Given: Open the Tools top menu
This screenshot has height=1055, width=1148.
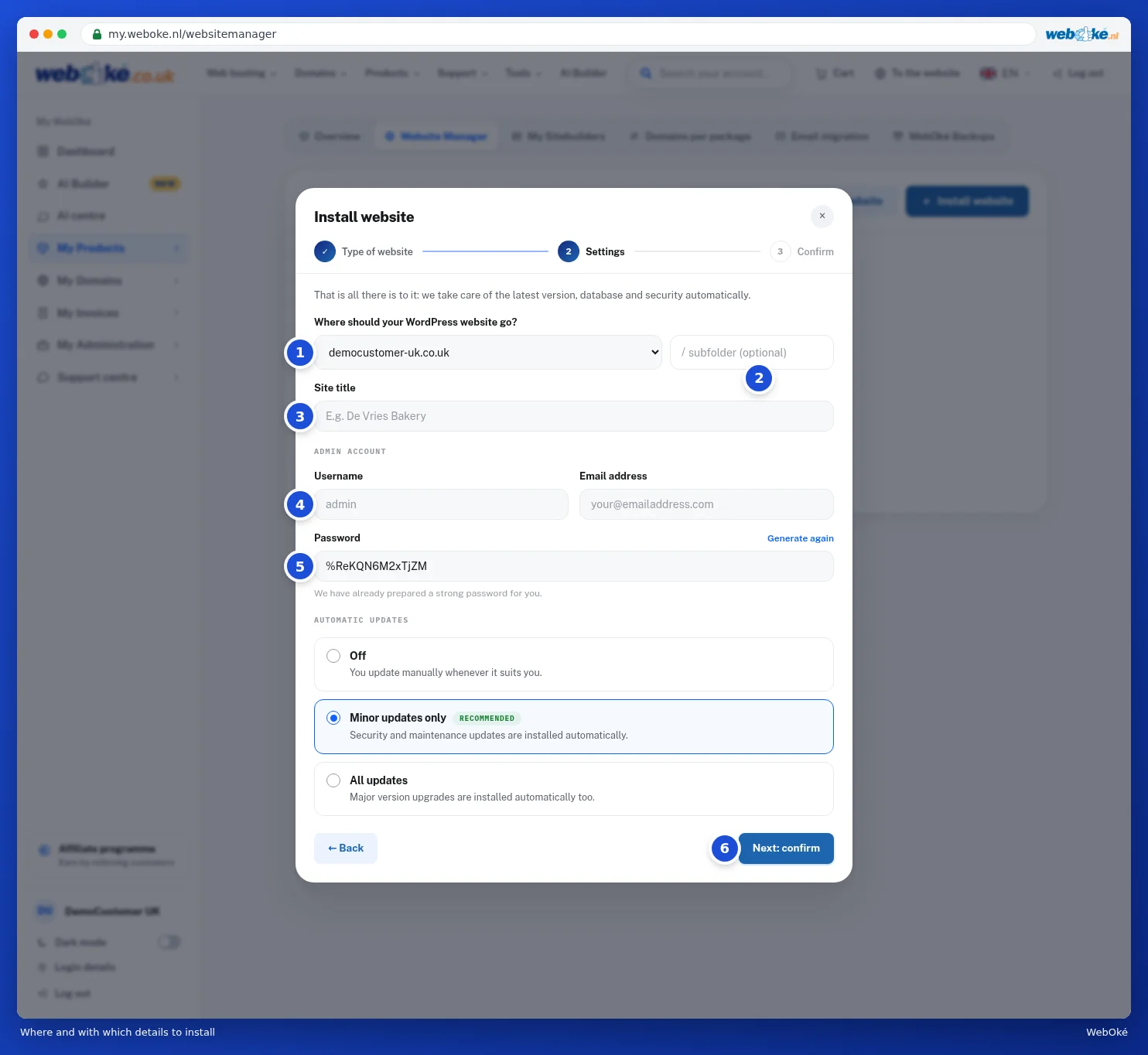Looking at the screenshot, I should pyautogui.click(x=524, y=73).
